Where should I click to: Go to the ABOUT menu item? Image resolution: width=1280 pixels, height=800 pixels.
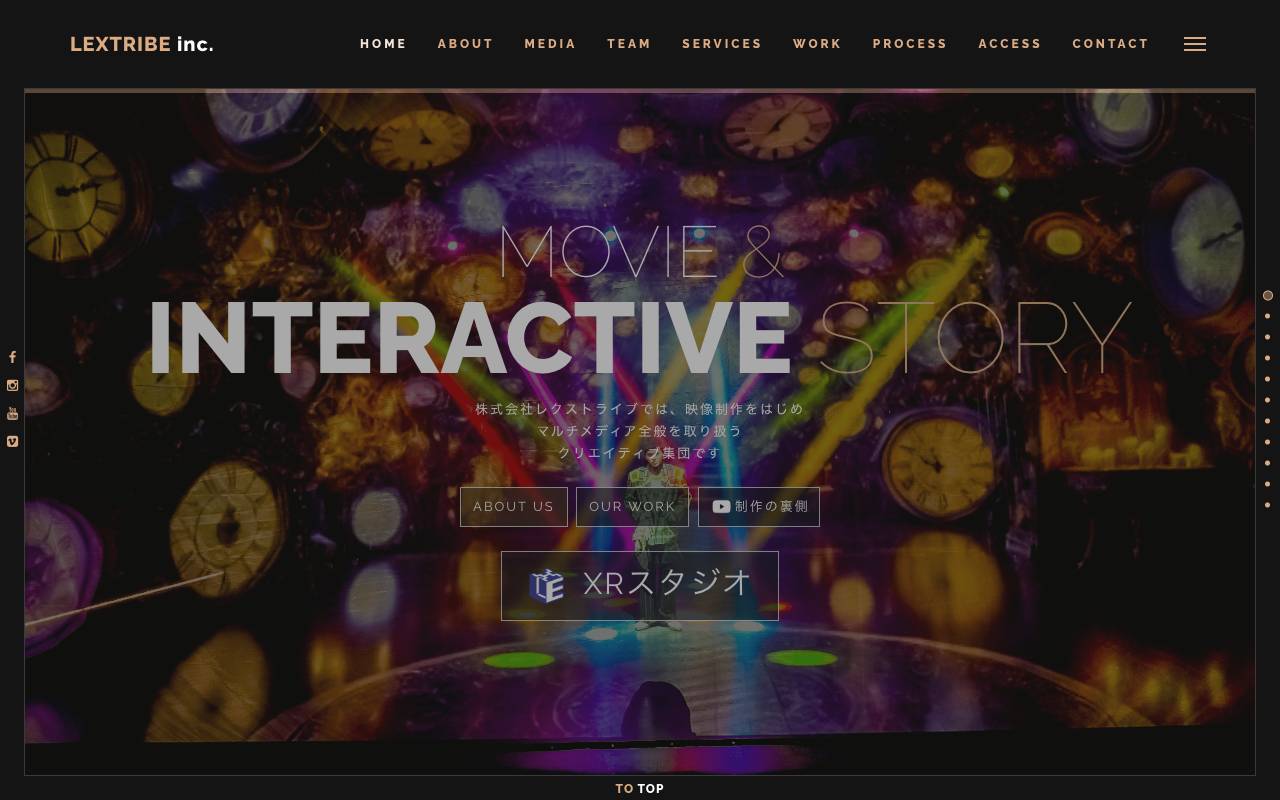point(465,44)
